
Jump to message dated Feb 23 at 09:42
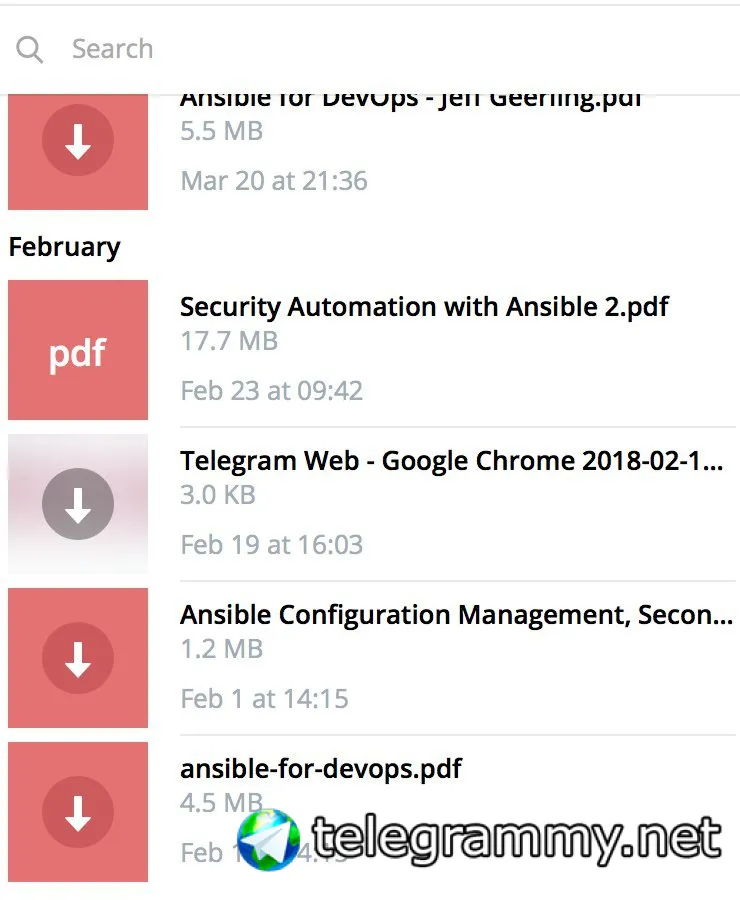pyautogui.click(x=271, y=390)
